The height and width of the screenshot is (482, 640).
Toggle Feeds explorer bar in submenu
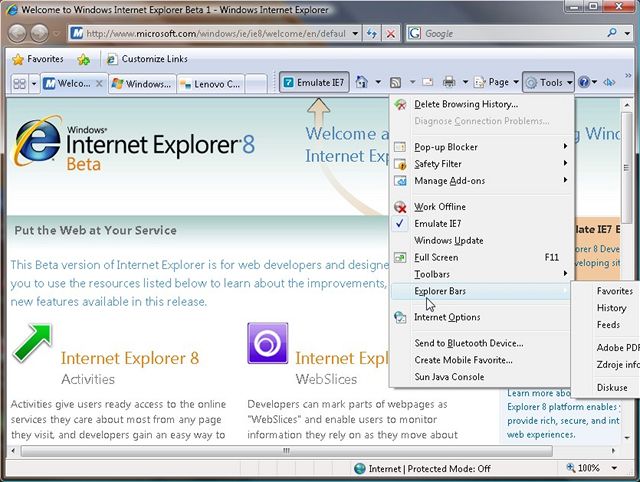tap(607, 325)
